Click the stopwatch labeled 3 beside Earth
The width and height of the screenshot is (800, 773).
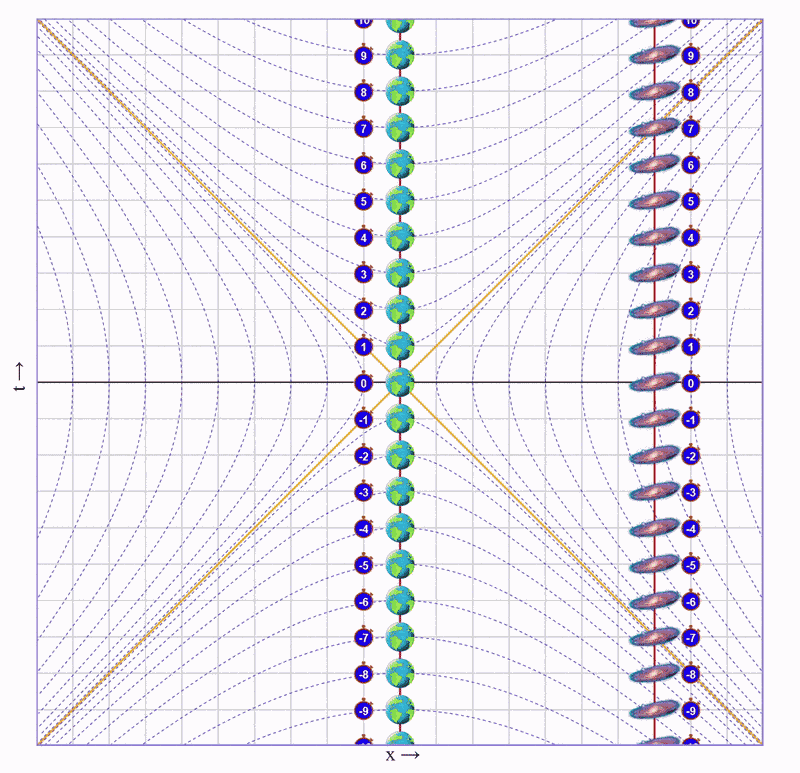coord(364,273)
